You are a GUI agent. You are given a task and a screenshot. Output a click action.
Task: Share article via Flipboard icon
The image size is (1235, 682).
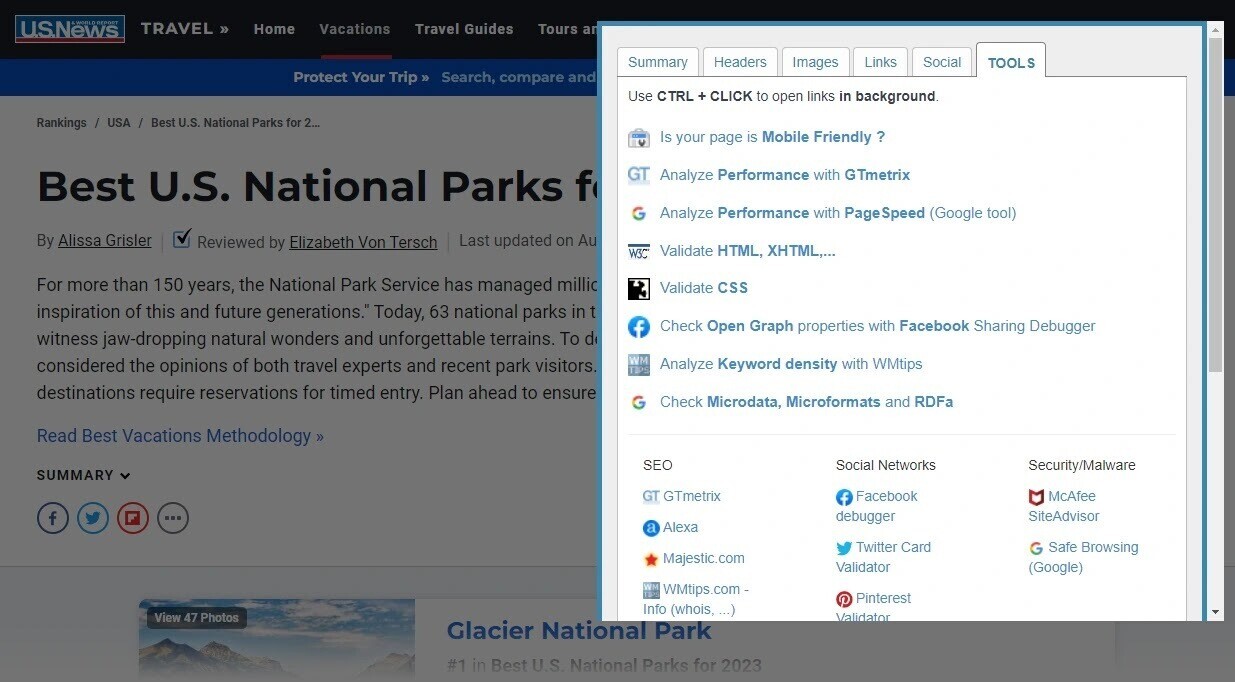point(133,518)
